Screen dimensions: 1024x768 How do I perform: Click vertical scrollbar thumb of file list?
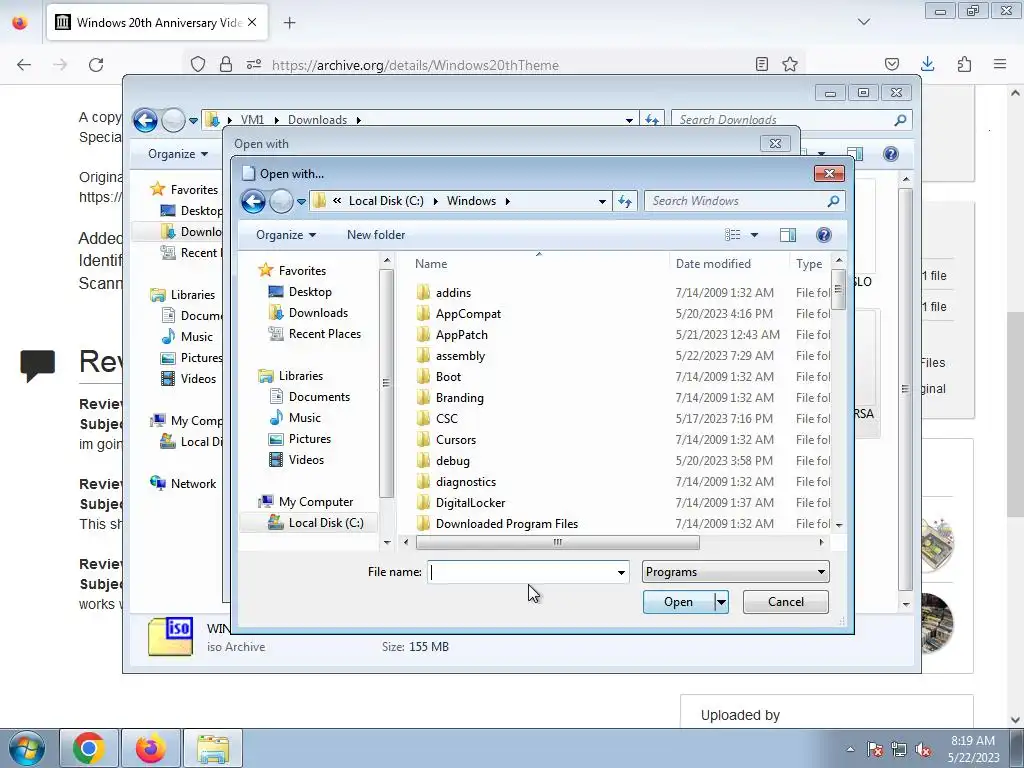839,289
